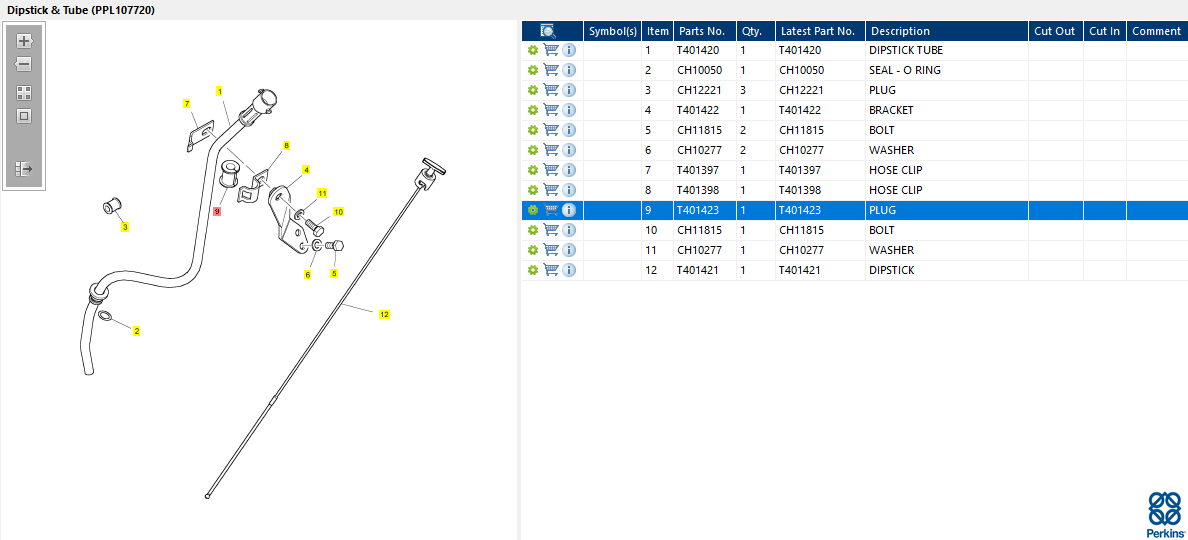Screen dimensions: 1188x540
Task: Click the four-squares grid view icon
Action: point(24,93)
